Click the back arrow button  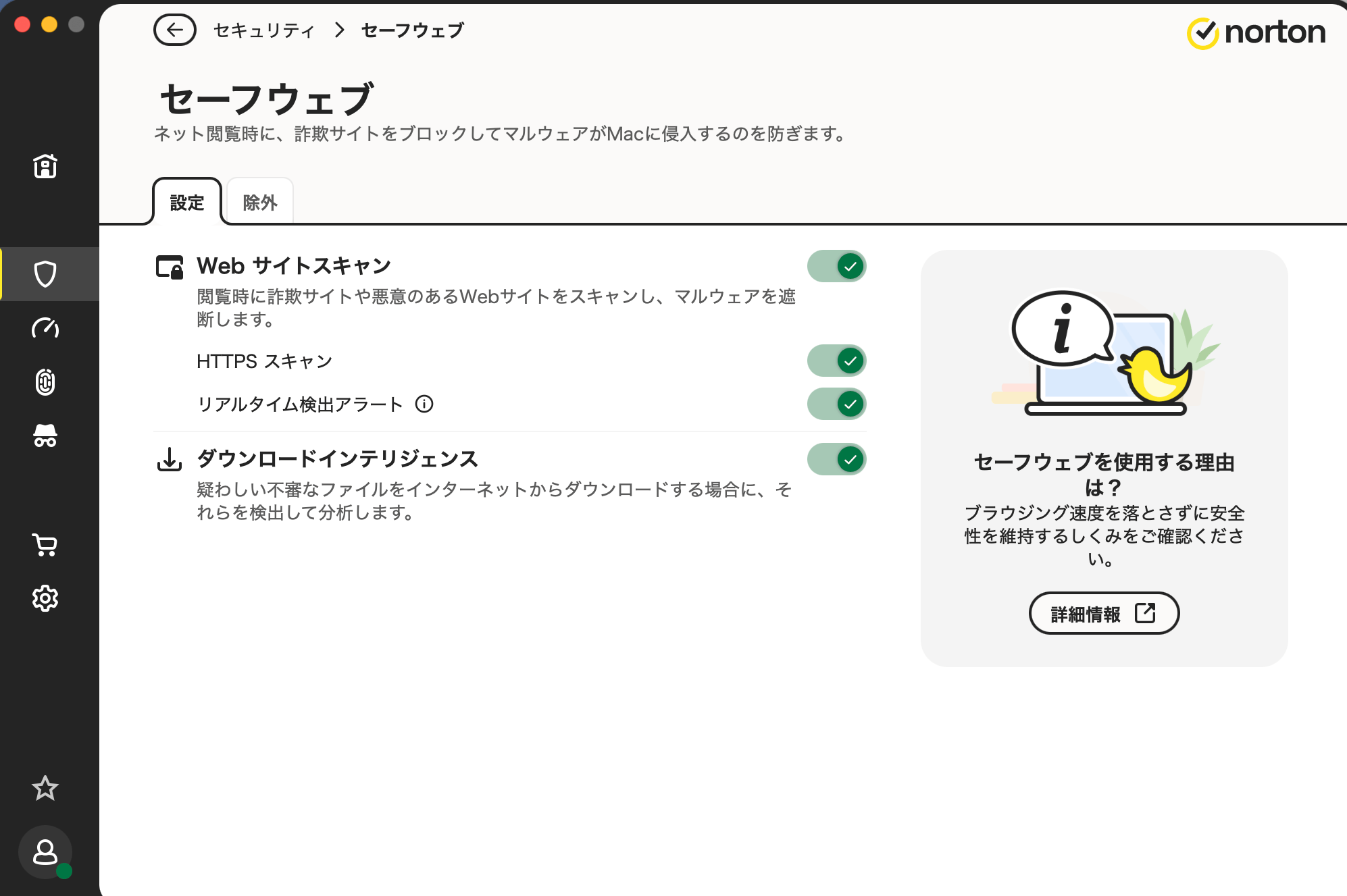[x=174, y=30]
